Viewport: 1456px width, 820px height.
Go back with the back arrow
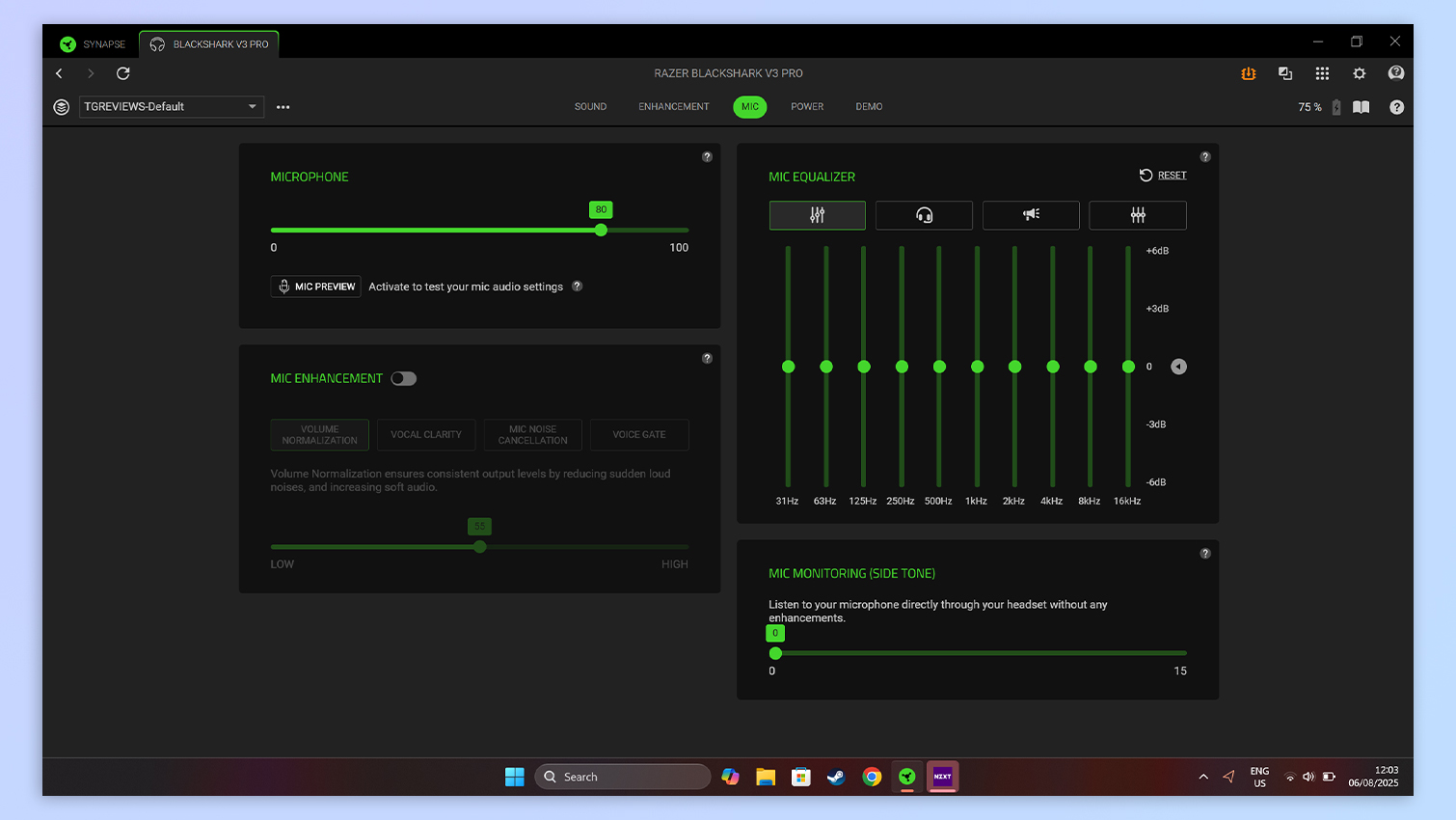60,73
